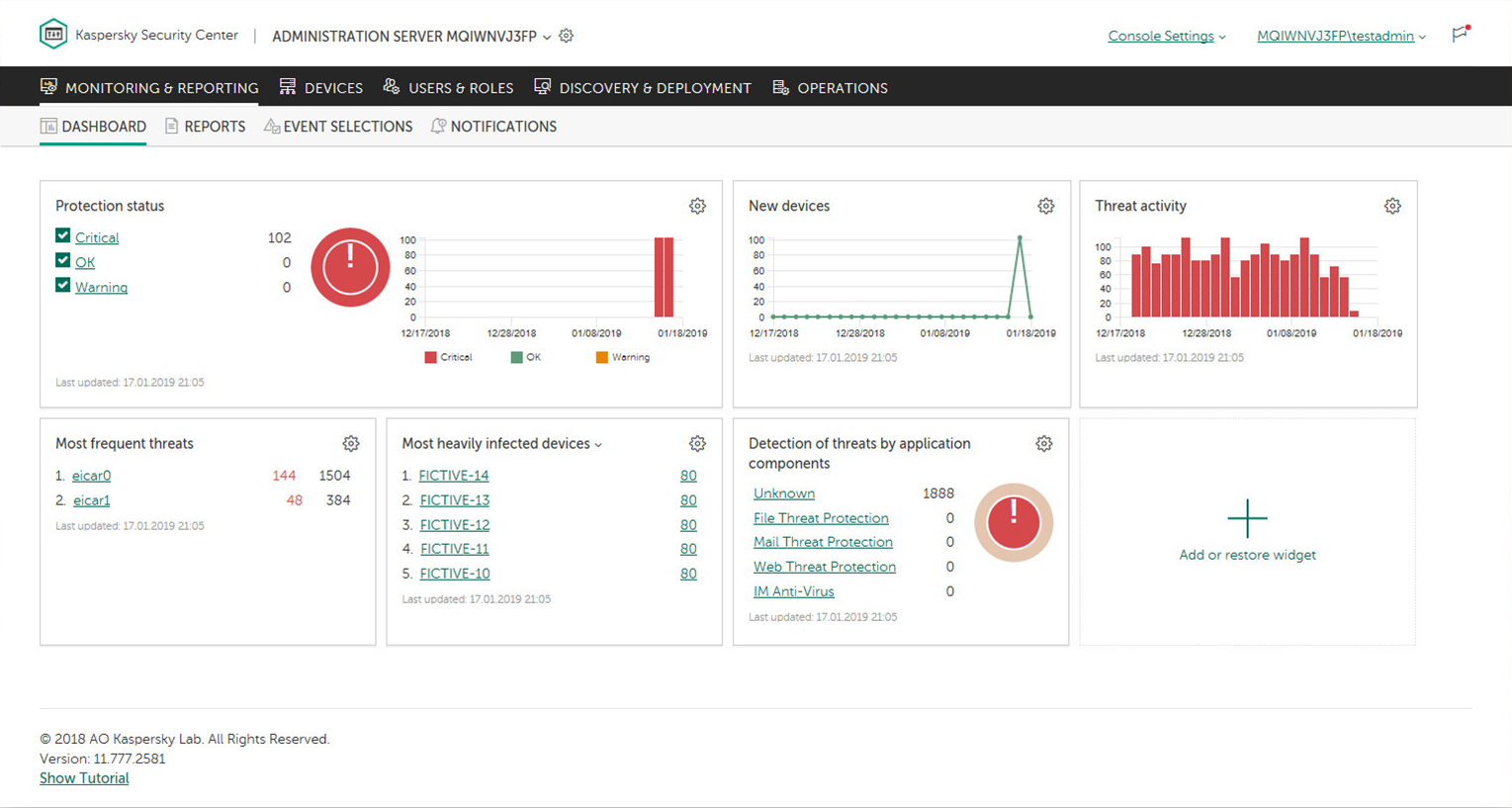This screenshot has width=1512, height=808.
Task: Uncheck the OK status checkbox
Action: click(63, 261)
